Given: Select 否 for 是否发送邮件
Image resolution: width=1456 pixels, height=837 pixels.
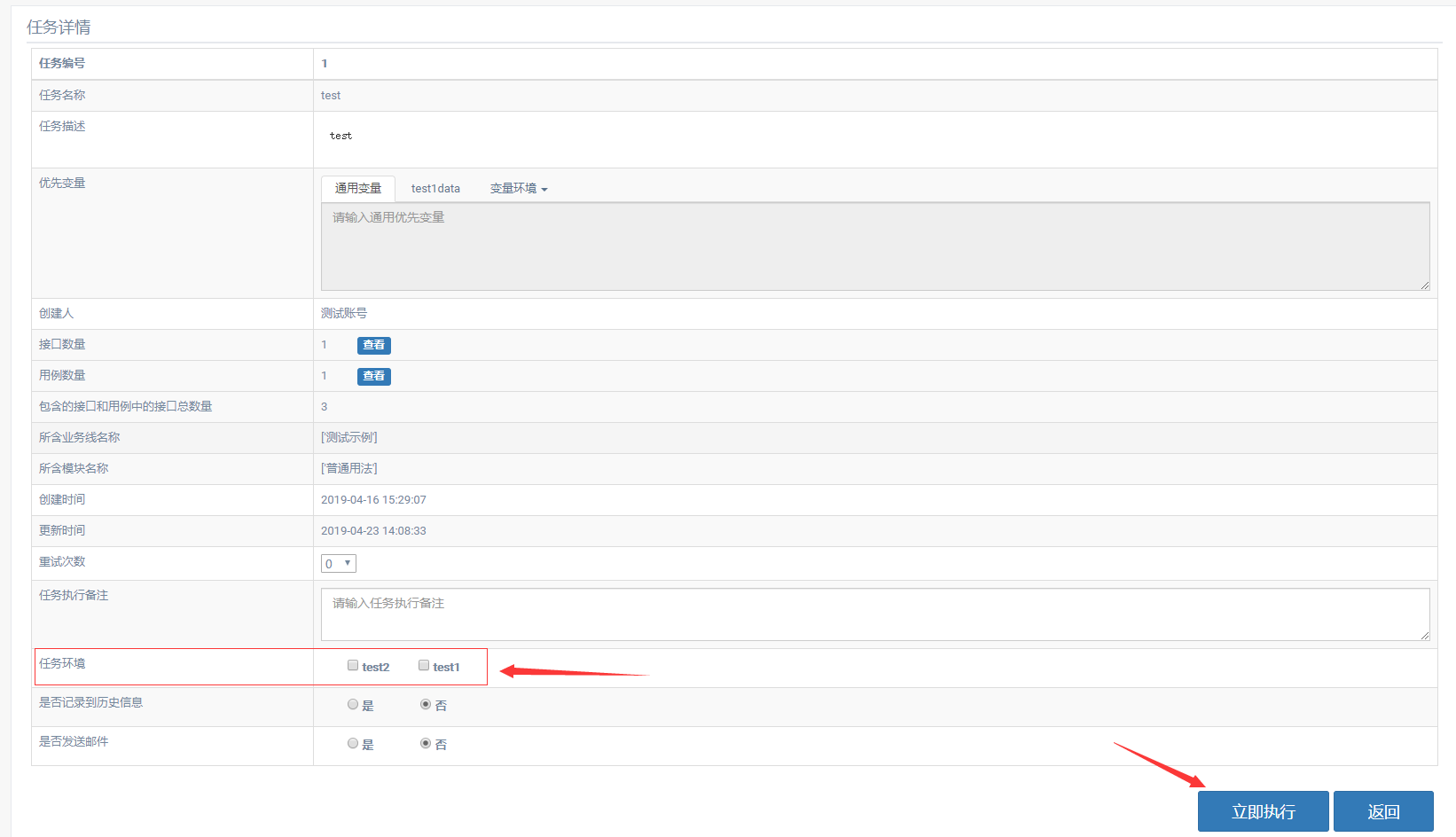Looking at the screenshot, I should (426, 744).
